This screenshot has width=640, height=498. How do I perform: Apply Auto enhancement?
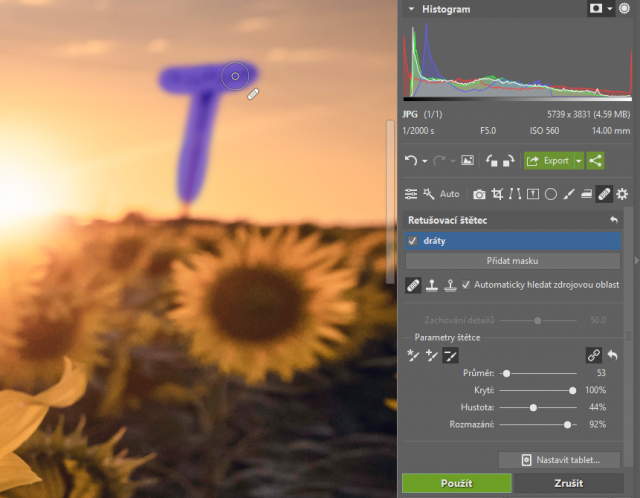[x=450, y=194]
